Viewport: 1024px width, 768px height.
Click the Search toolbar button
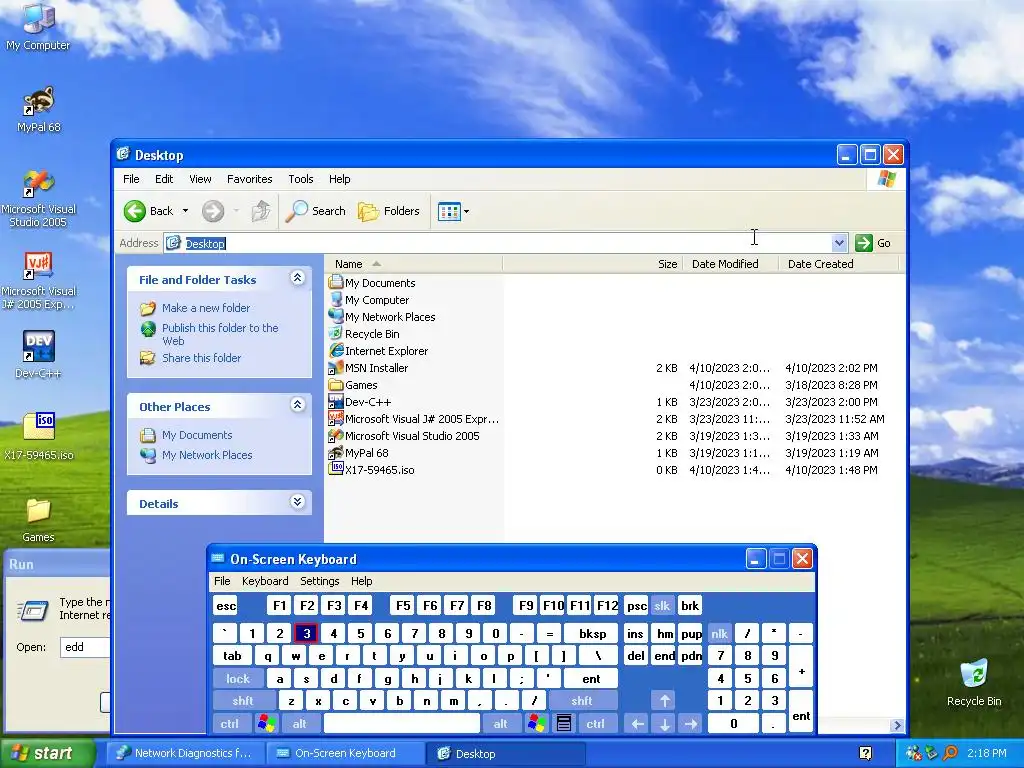click(316, 211)
